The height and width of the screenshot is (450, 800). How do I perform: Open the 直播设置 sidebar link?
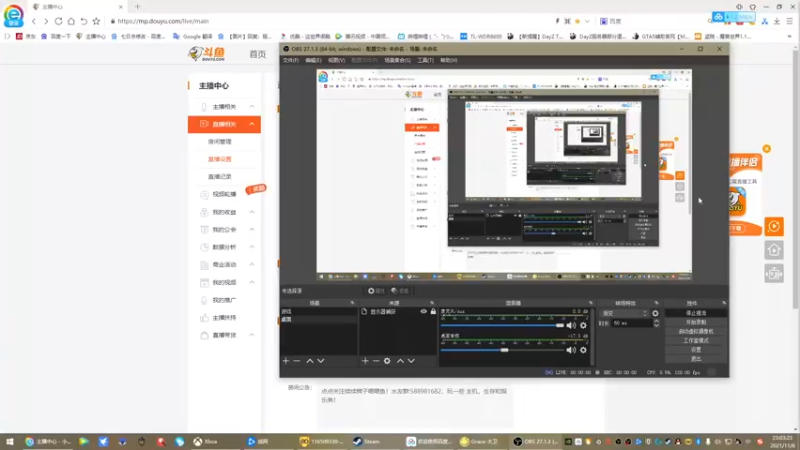pos(219,159)
